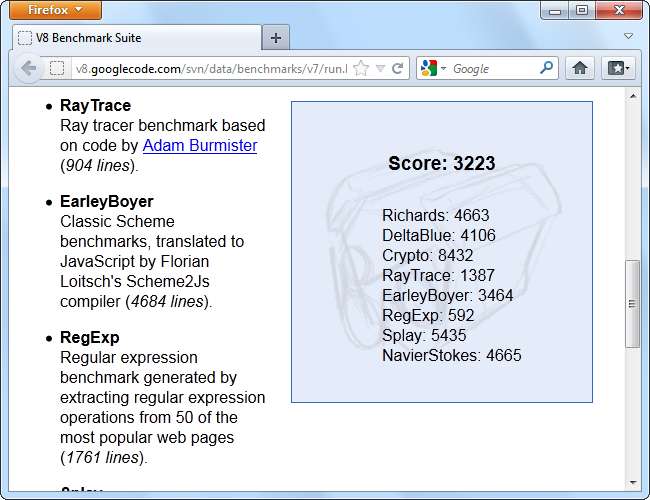
Task: Click the magnifying glass search icon
Action: [546, 69]
